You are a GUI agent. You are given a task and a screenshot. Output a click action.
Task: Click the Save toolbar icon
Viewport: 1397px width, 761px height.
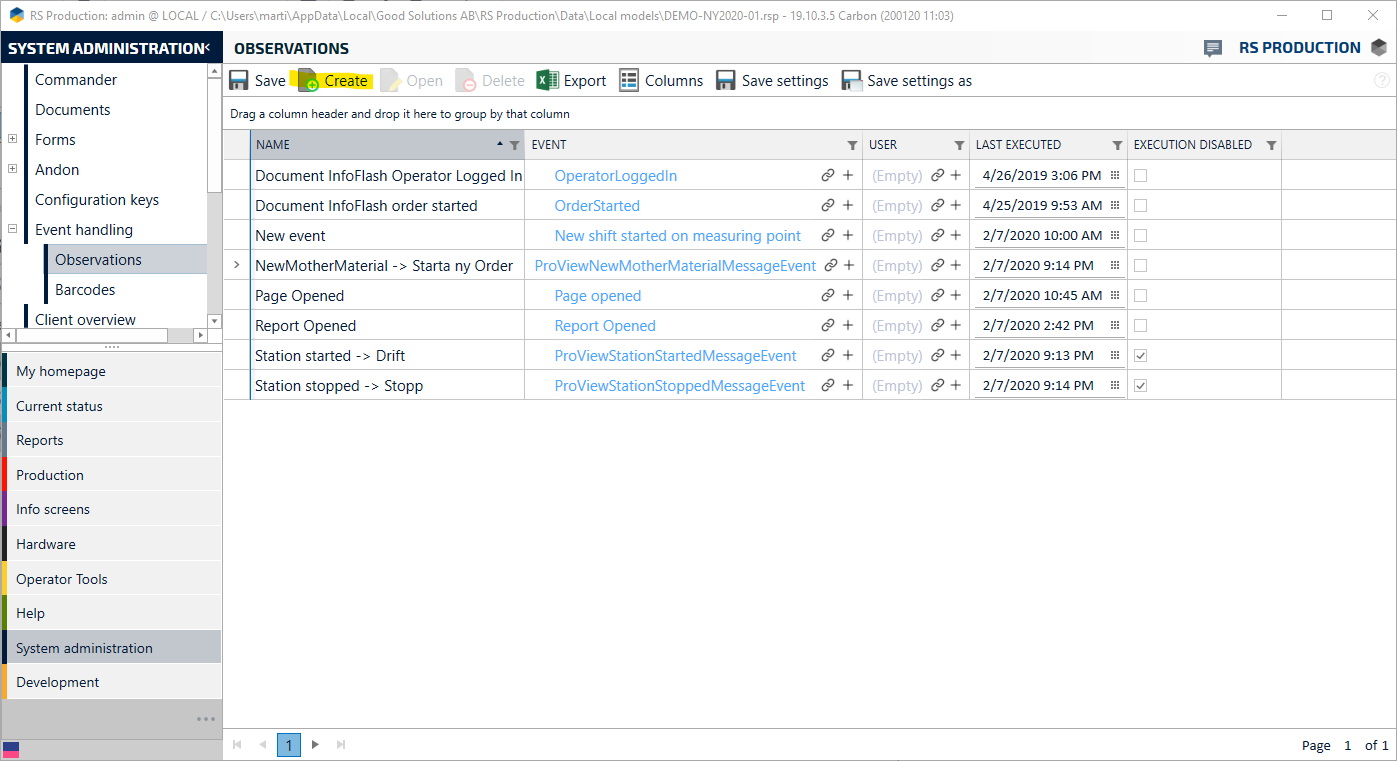[x=240, y=81]
